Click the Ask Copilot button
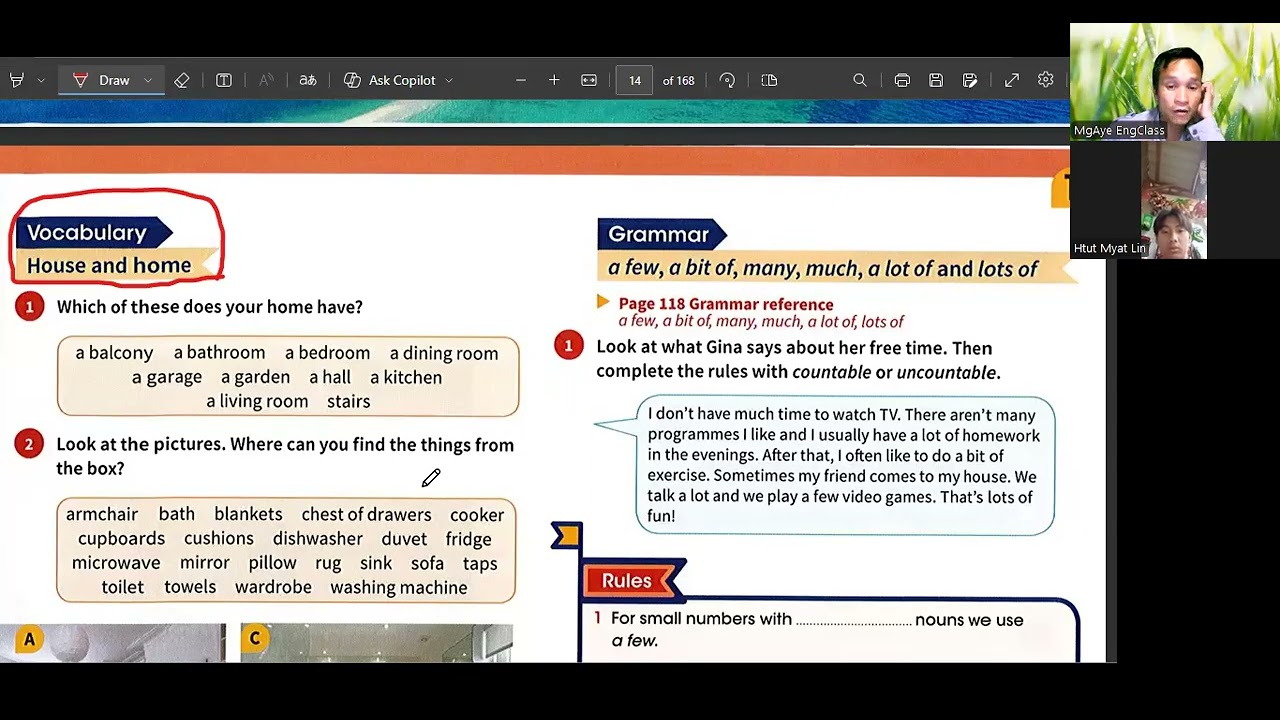1280x720 pixels. point(390,80)
